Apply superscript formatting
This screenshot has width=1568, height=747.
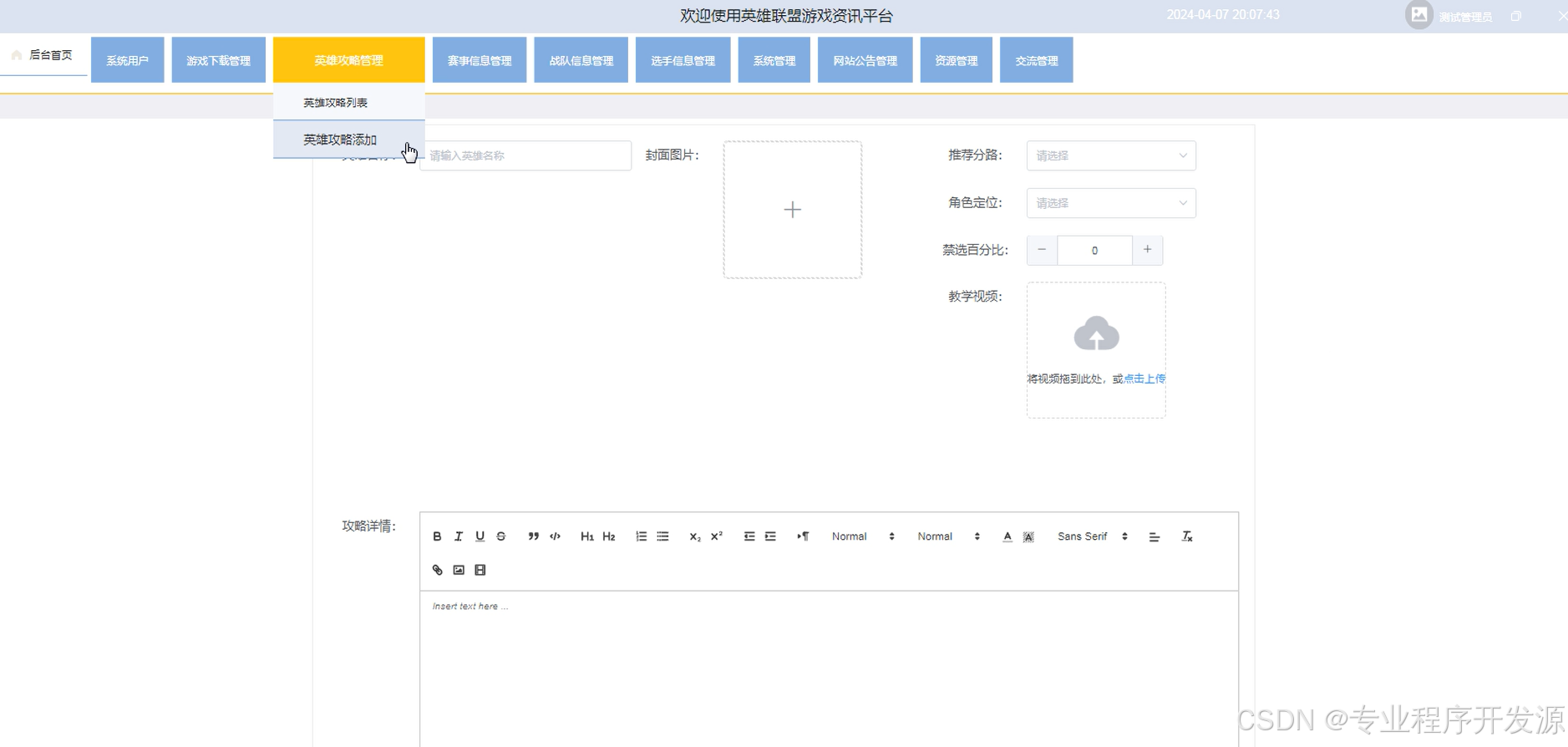click(717, 536)
